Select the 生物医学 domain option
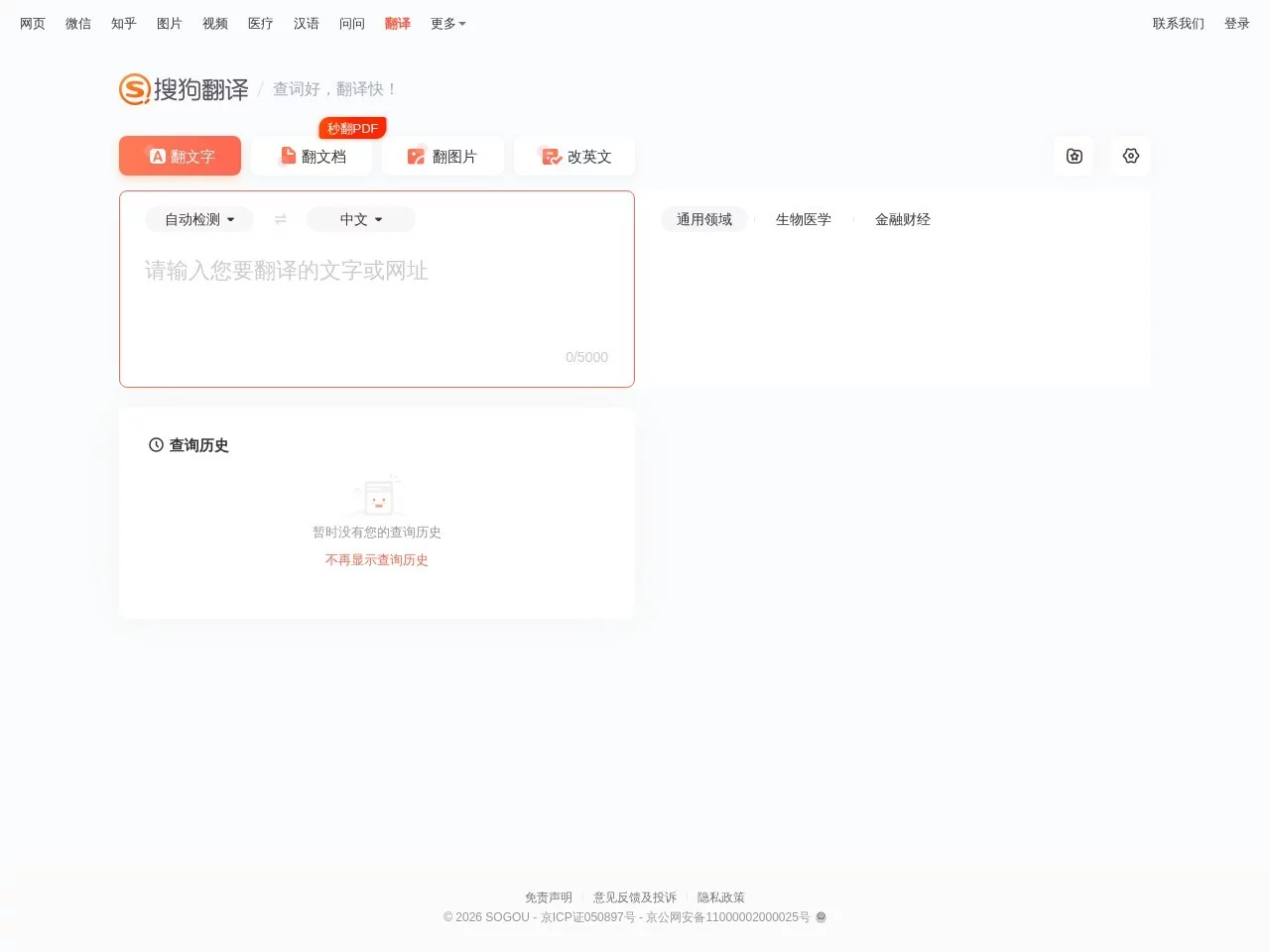The height and width of the screenshot is (952, 1270). (804, 219)
